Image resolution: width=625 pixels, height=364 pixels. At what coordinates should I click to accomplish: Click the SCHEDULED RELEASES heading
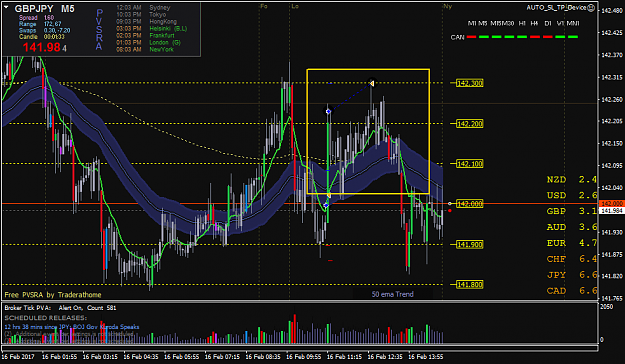coord(45,318)
